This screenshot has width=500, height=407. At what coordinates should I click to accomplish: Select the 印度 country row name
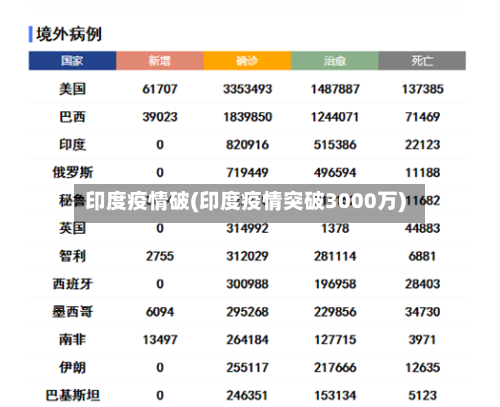coord(72,145)
